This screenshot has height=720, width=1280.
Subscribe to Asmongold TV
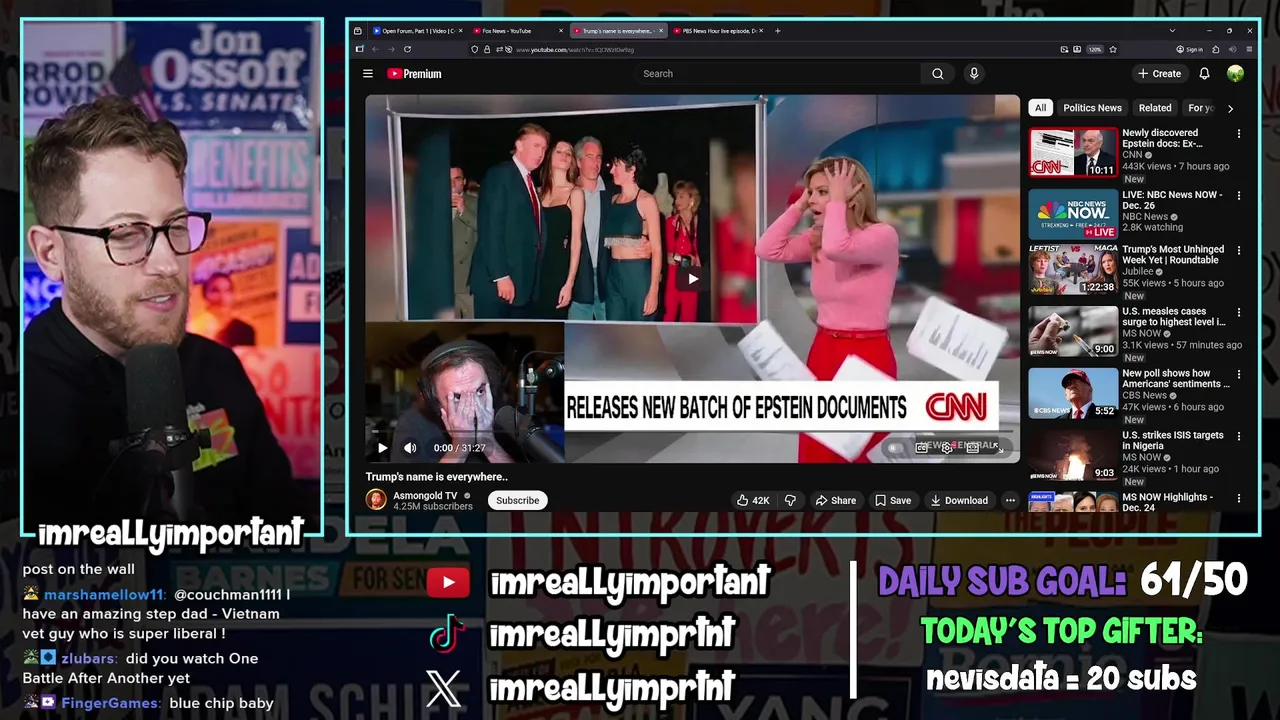pos(517,500)
